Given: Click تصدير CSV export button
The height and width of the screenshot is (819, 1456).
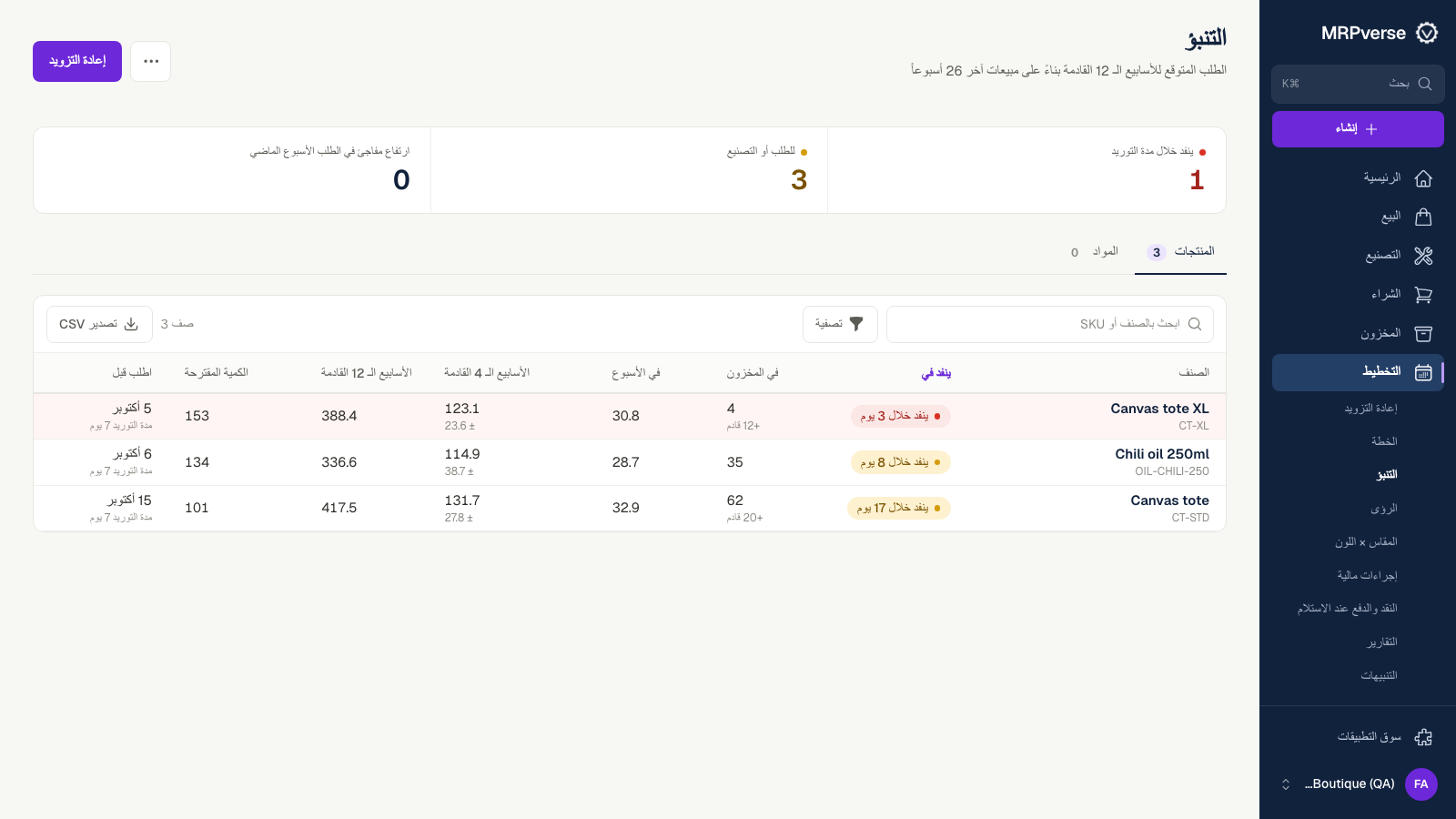Looking at the screenshot, I should pyautogui.click(x=99, y=324).
